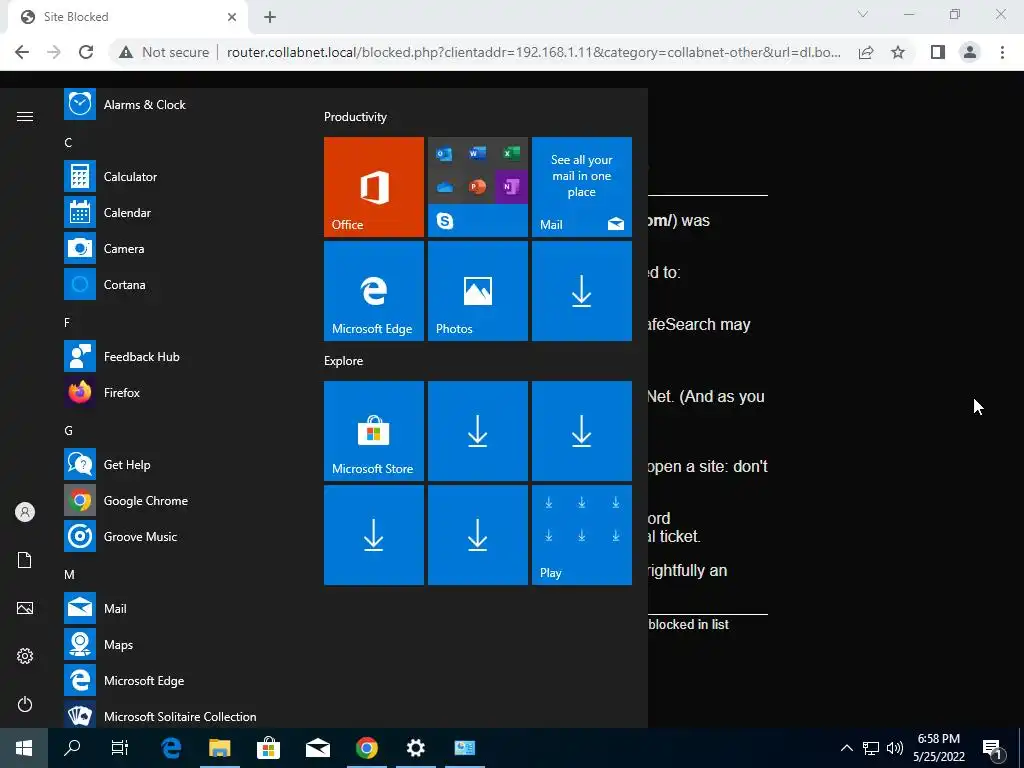Open Mail in the app list
Viewport: 1024px width, 768px height.
(176, 609)
